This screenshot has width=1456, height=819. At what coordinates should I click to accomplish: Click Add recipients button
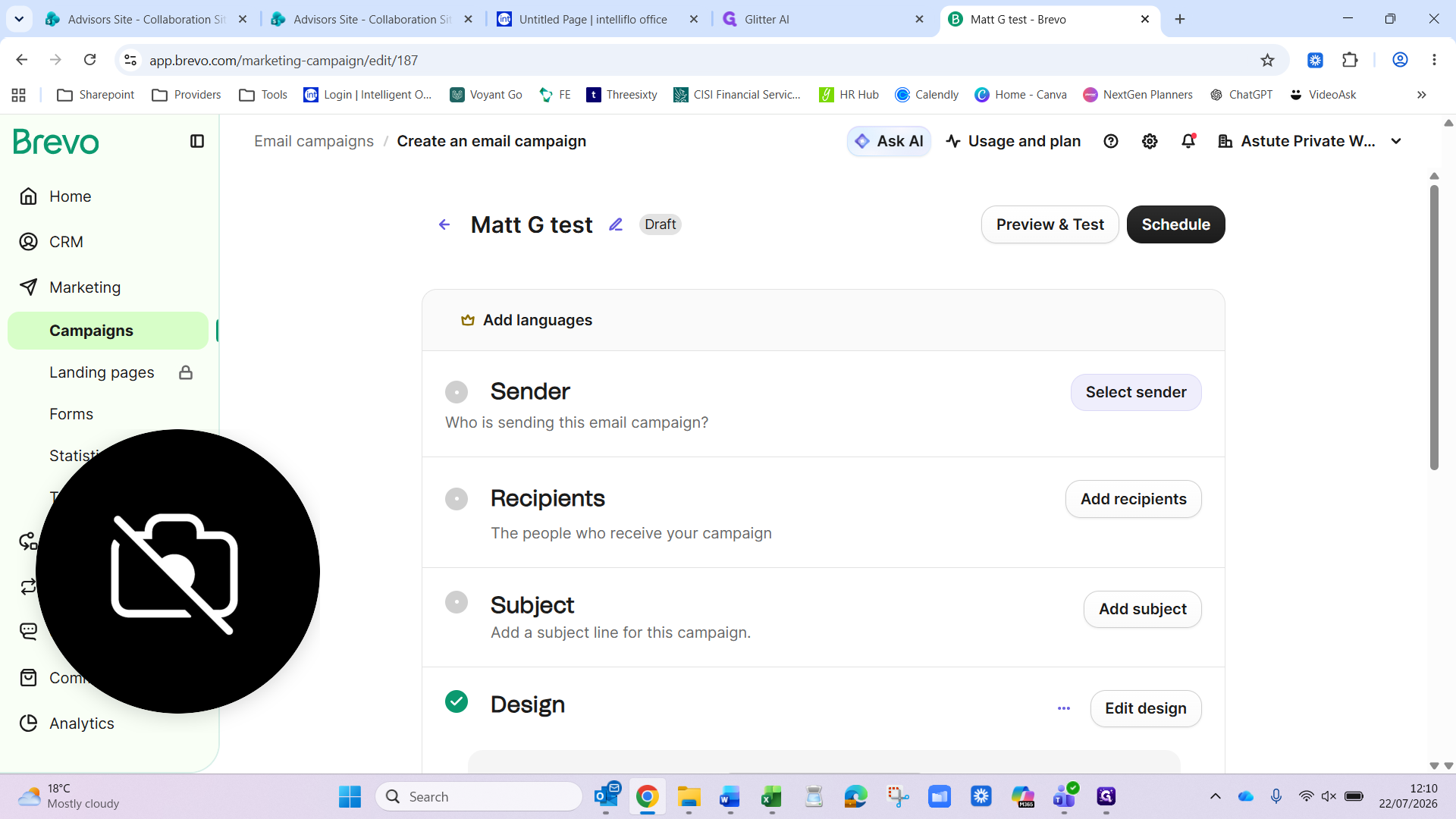pos(1133,499)
